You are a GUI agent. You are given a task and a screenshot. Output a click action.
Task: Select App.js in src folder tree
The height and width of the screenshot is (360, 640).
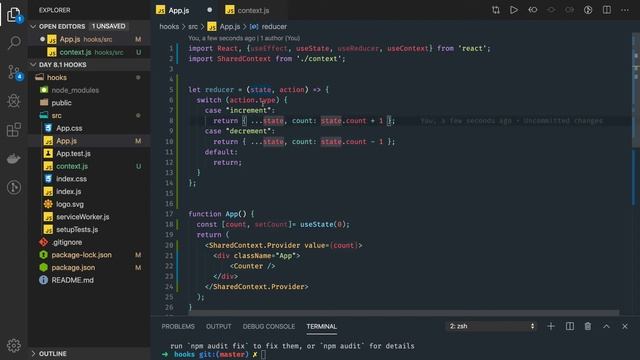point(89,140)
